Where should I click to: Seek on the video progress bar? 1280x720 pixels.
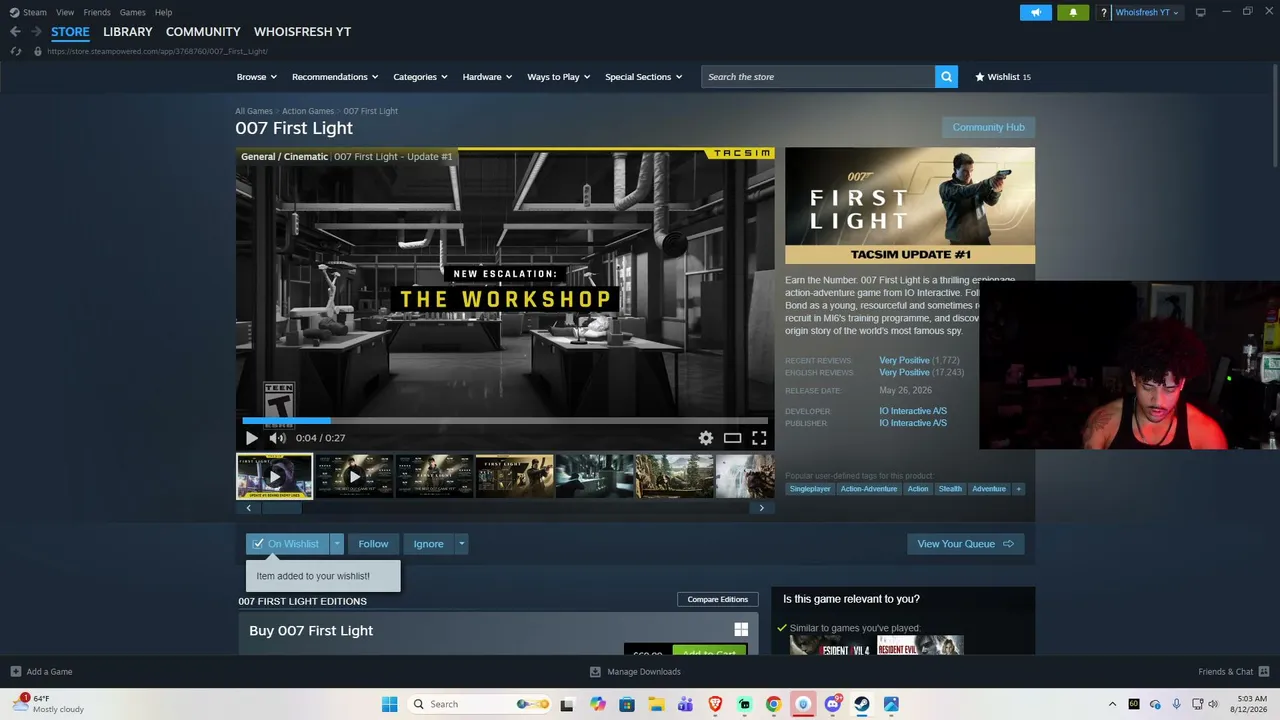tap(505, 421)
